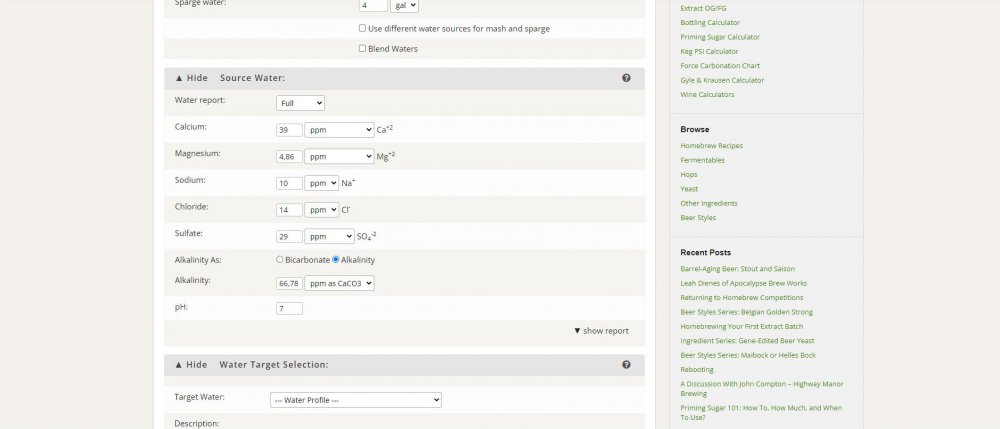
Task: Expand the show report toggle
Action: coord(601,331)
